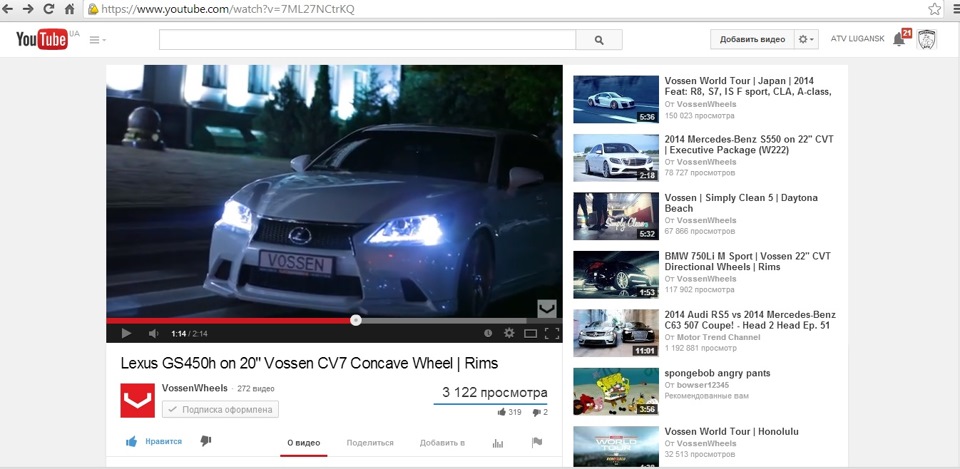Open the VossenWheels channel name link
The width and height of the screenshot is (960, 469).
tap(195, 388)
